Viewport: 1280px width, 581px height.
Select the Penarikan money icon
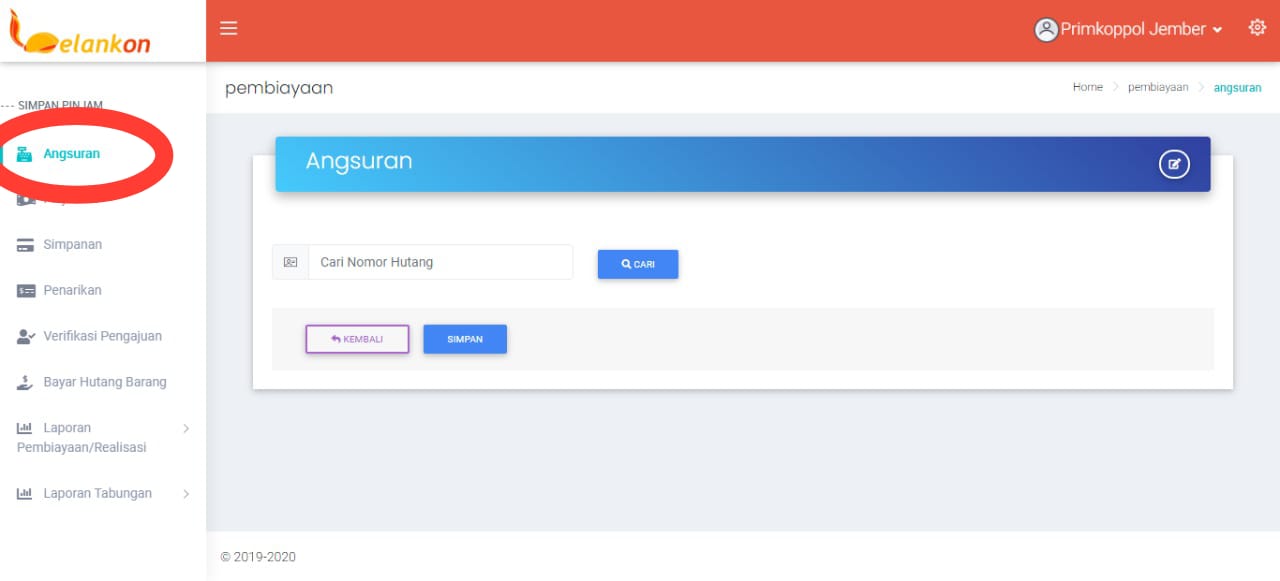point(26,291)
